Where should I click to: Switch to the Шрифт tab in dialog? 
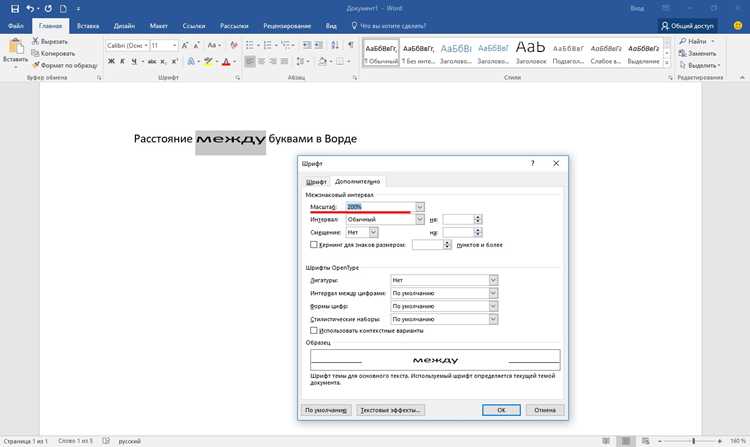coord(316,182)
